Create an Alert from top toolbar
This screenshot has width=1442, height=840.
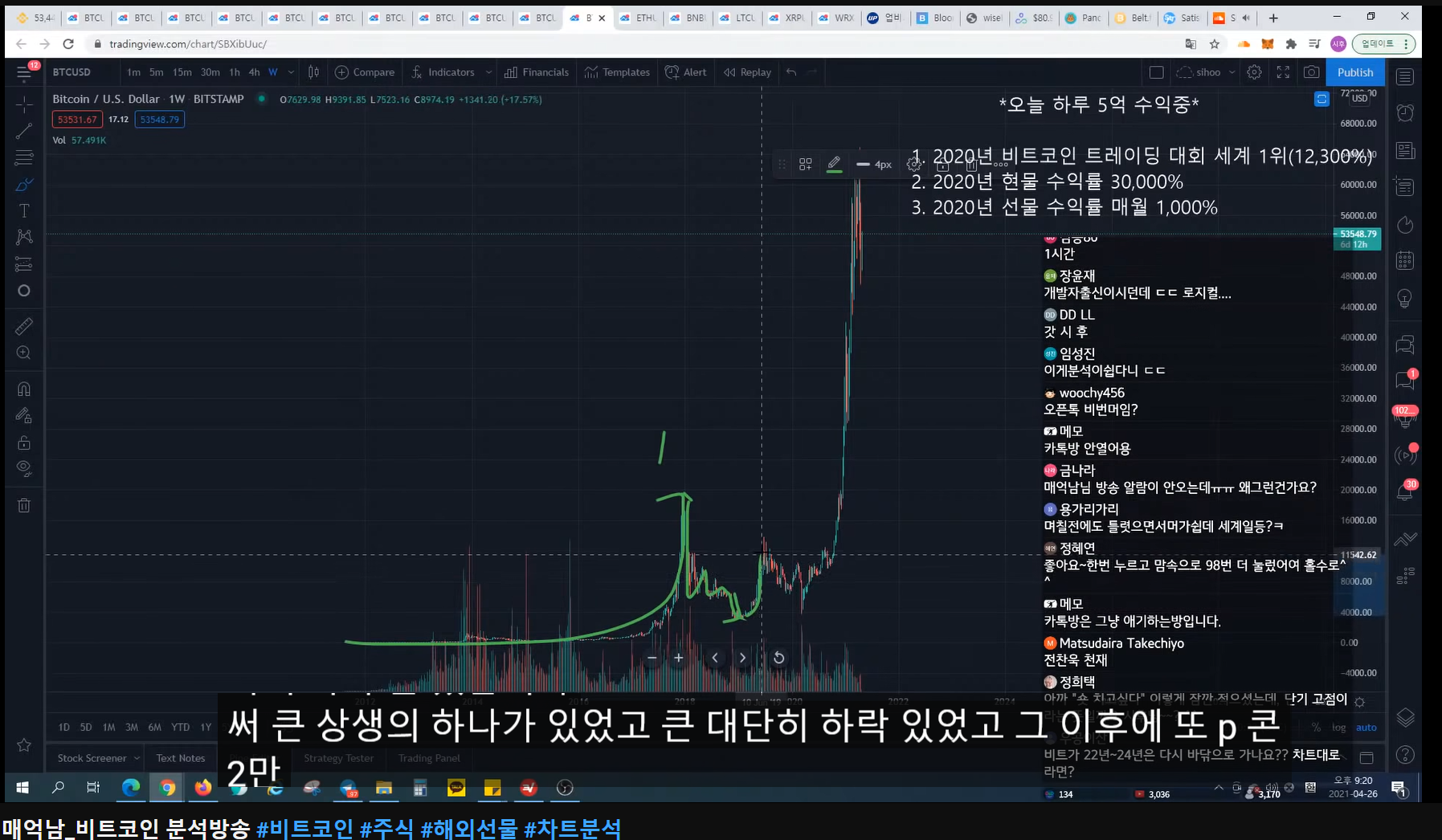pos(686,72)
